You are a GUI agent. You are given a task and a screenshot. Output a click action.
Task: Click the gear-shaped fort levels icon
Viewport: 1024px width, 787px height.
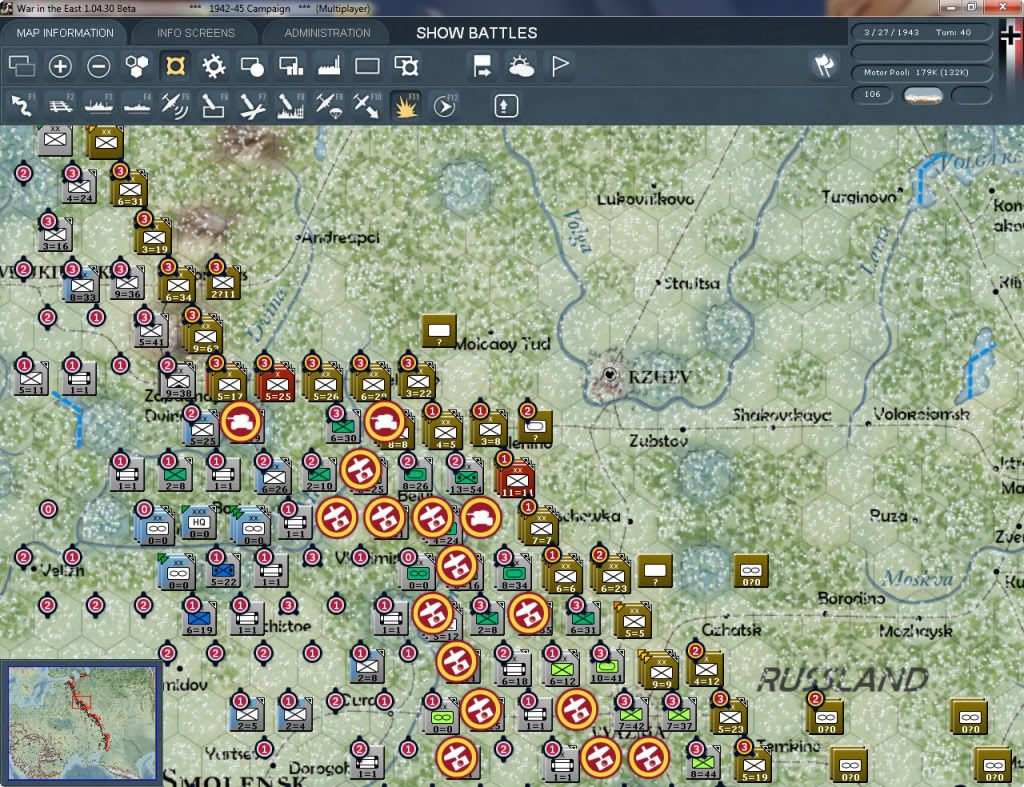[214, 66]
